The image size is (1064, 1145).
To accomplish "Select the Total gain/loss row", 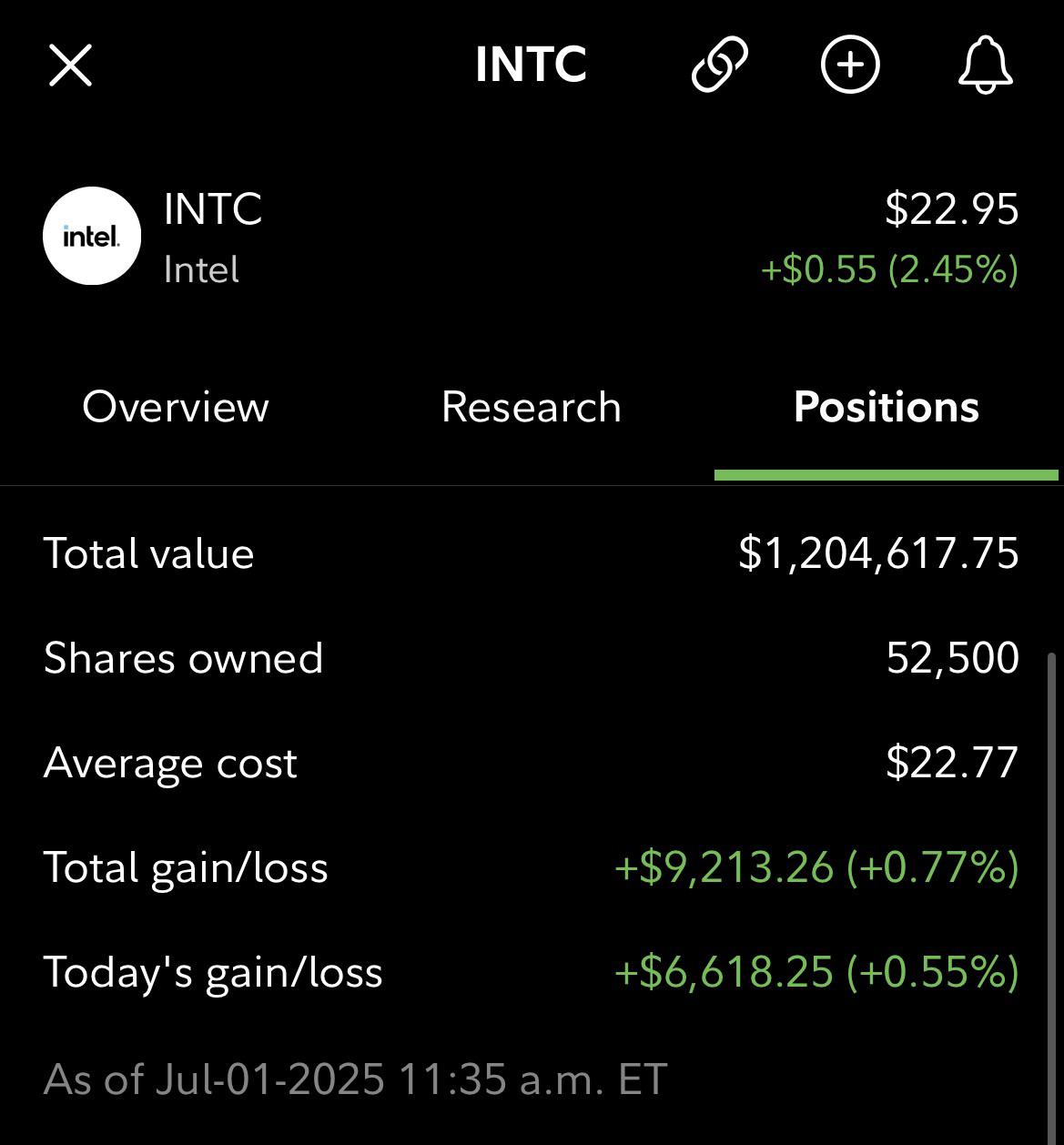I will point(532,867).
